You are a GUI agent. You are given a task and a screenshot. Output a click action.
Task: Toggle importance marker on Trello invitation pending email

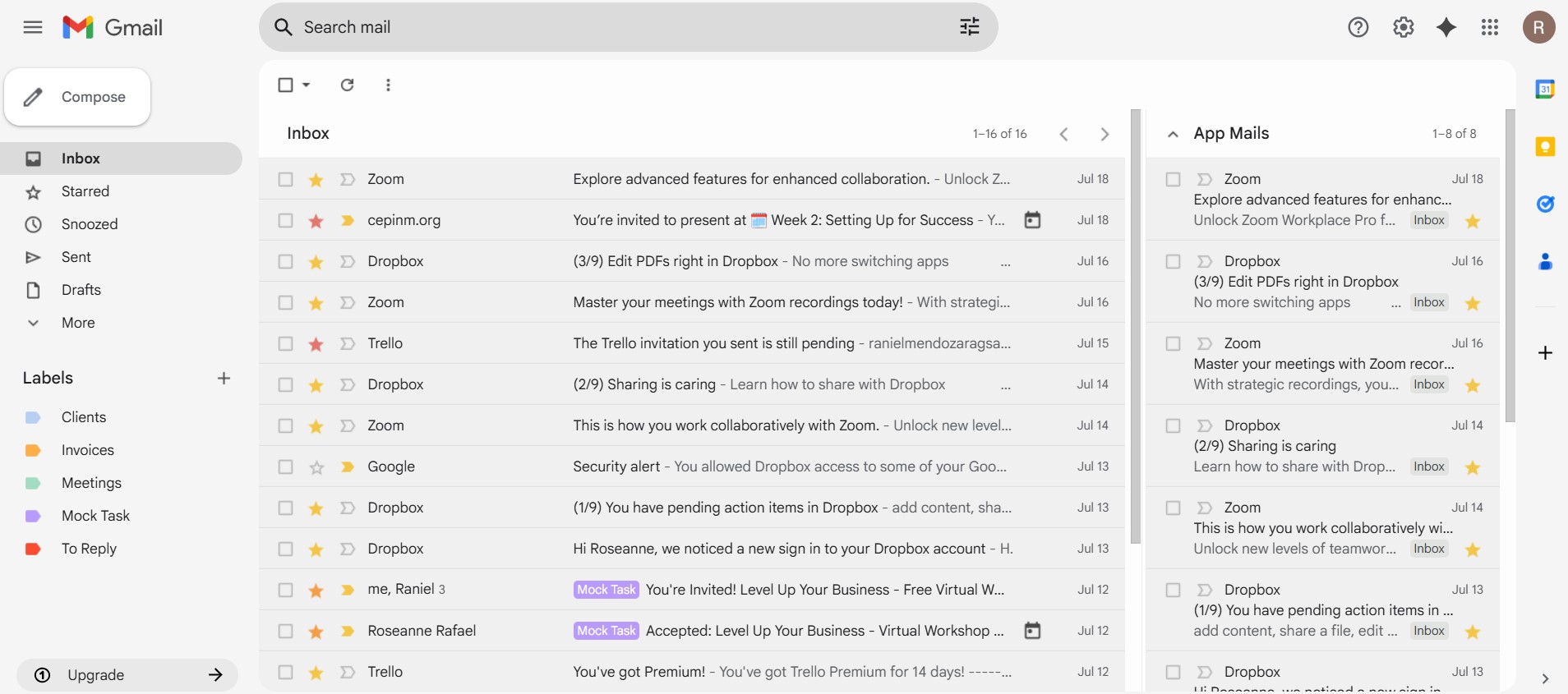pyautogui.click(x=348, y=343)
